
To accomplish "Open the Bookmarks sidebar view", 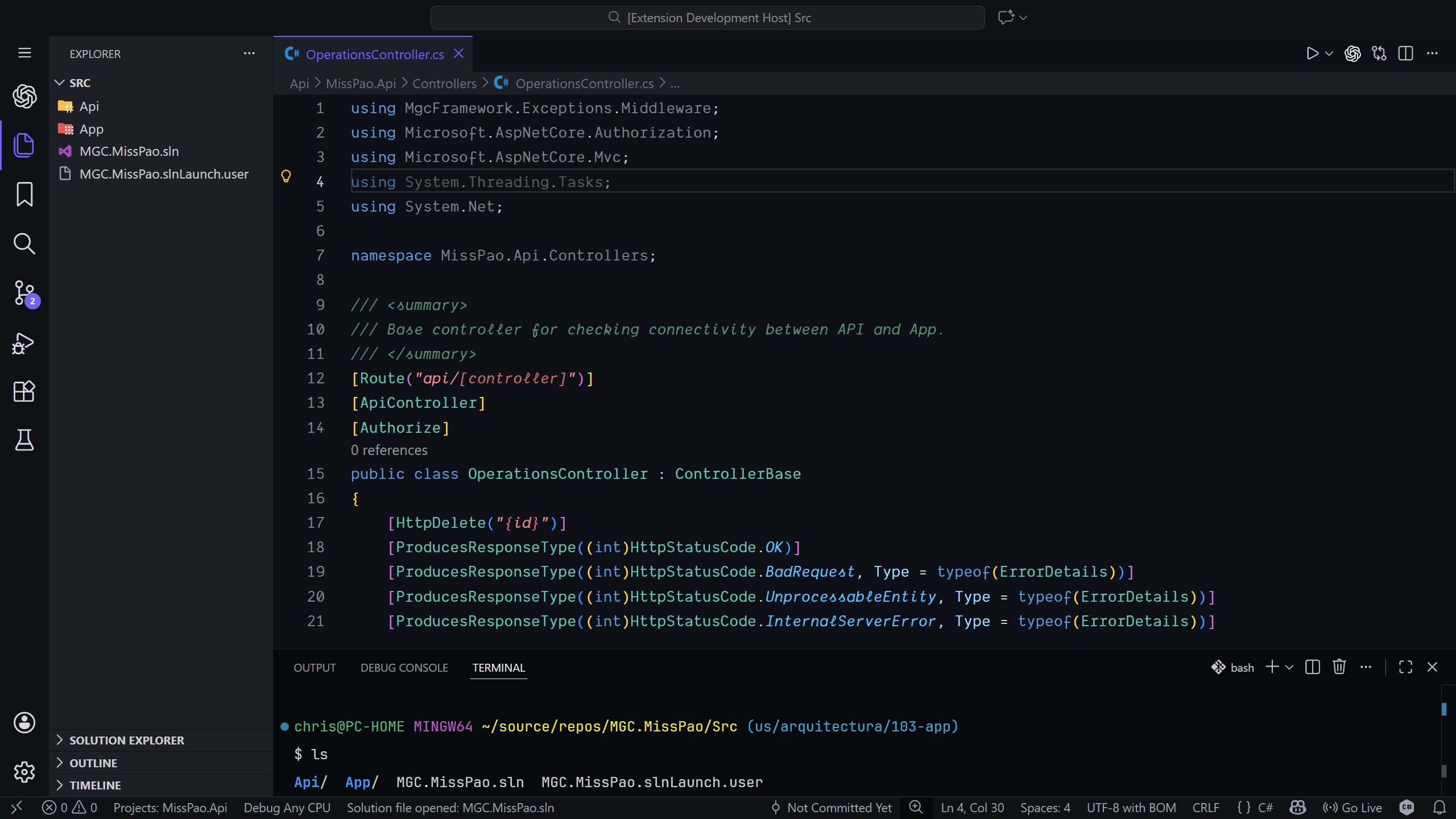I will point(24,195).
